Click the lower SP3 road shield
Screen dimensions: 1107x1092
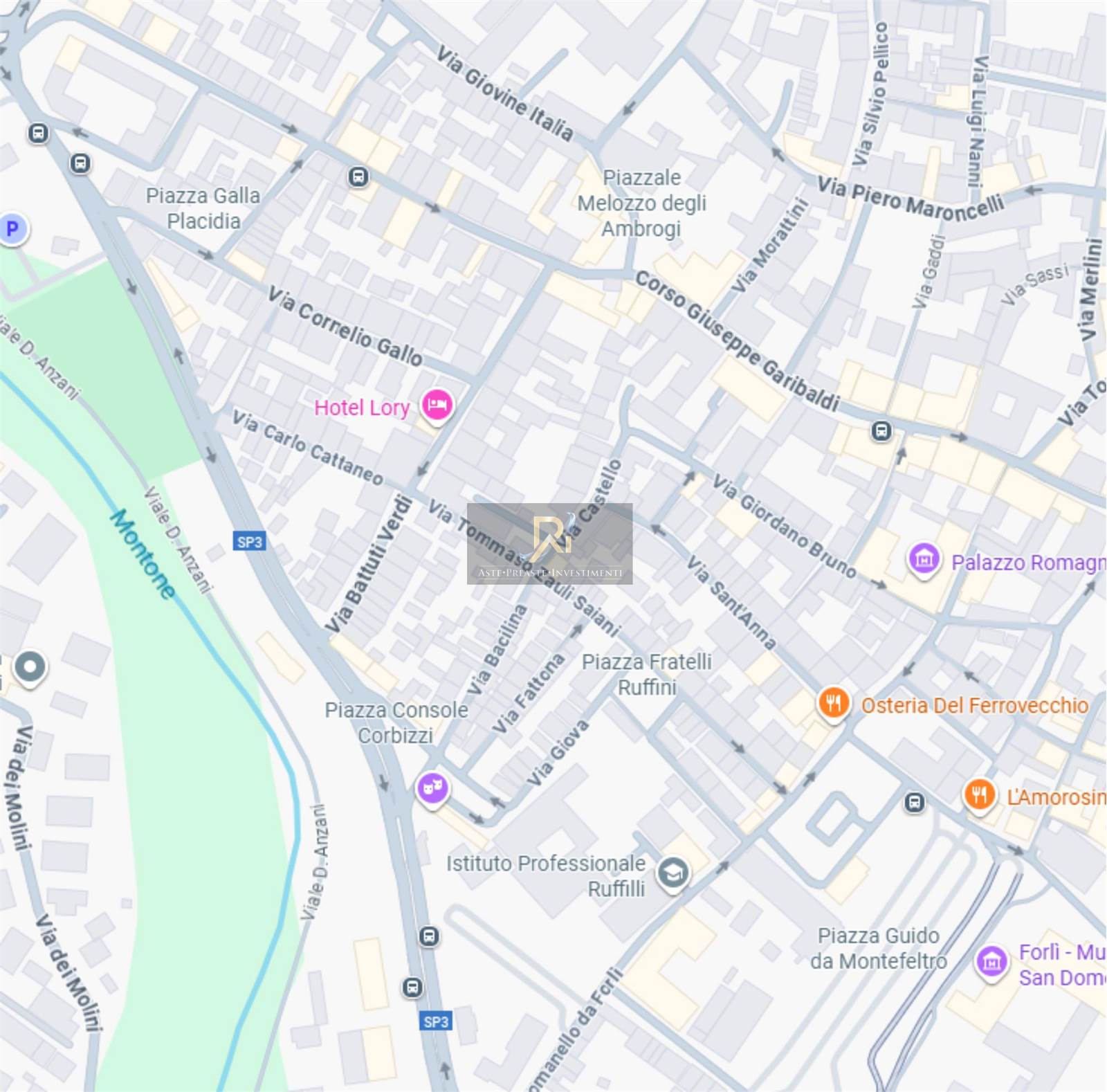coord(436,1021)
